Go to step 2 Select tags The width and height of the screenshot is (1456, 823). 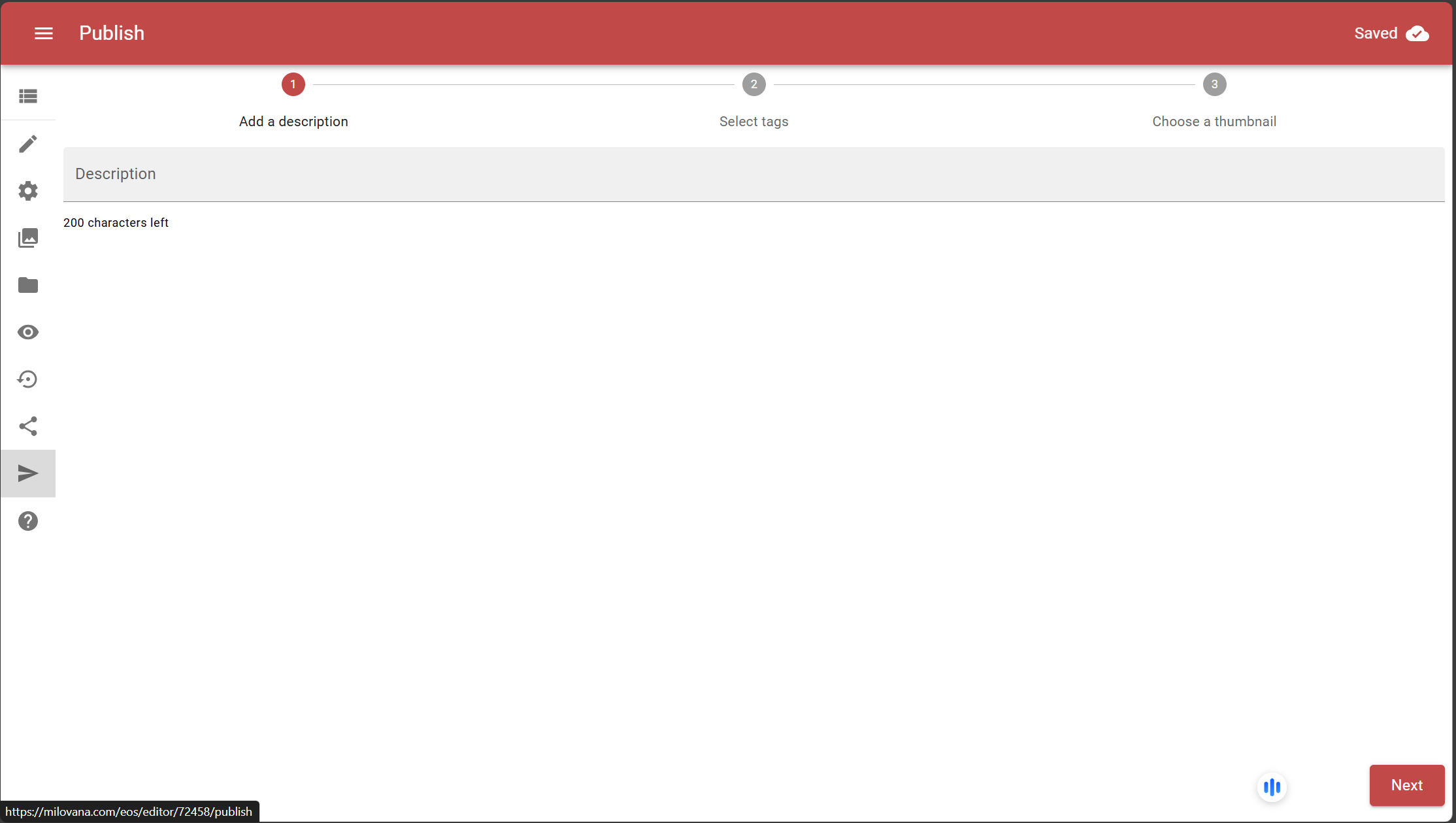click(753, 122)
